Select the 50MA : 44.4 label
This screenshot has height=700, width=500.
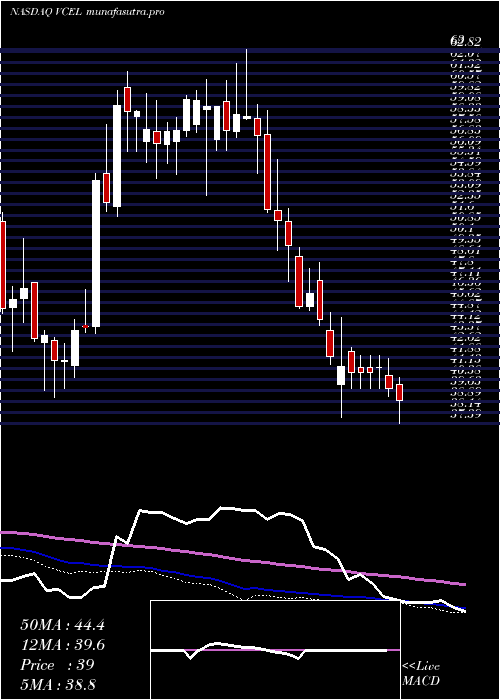coord(62,625)
